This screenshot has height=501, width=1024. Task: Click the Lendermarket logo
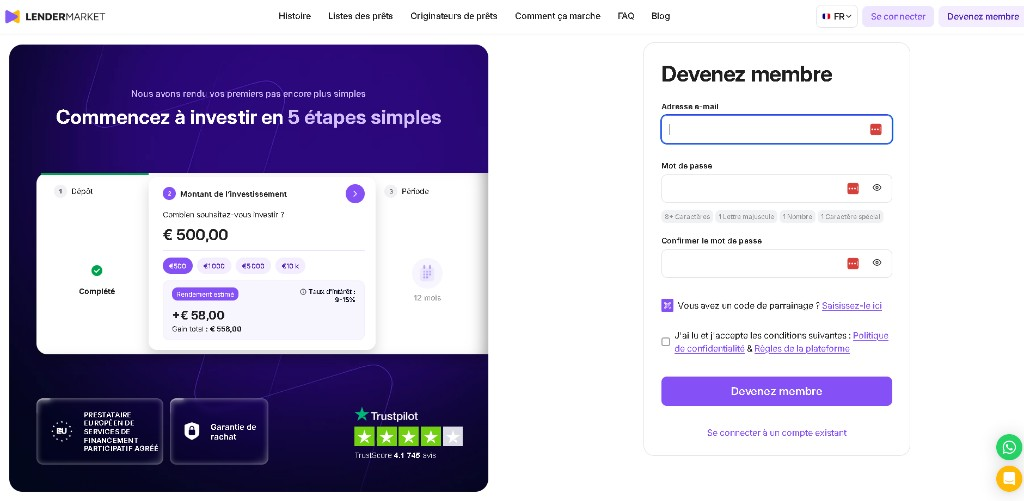[x=55, y=16]
